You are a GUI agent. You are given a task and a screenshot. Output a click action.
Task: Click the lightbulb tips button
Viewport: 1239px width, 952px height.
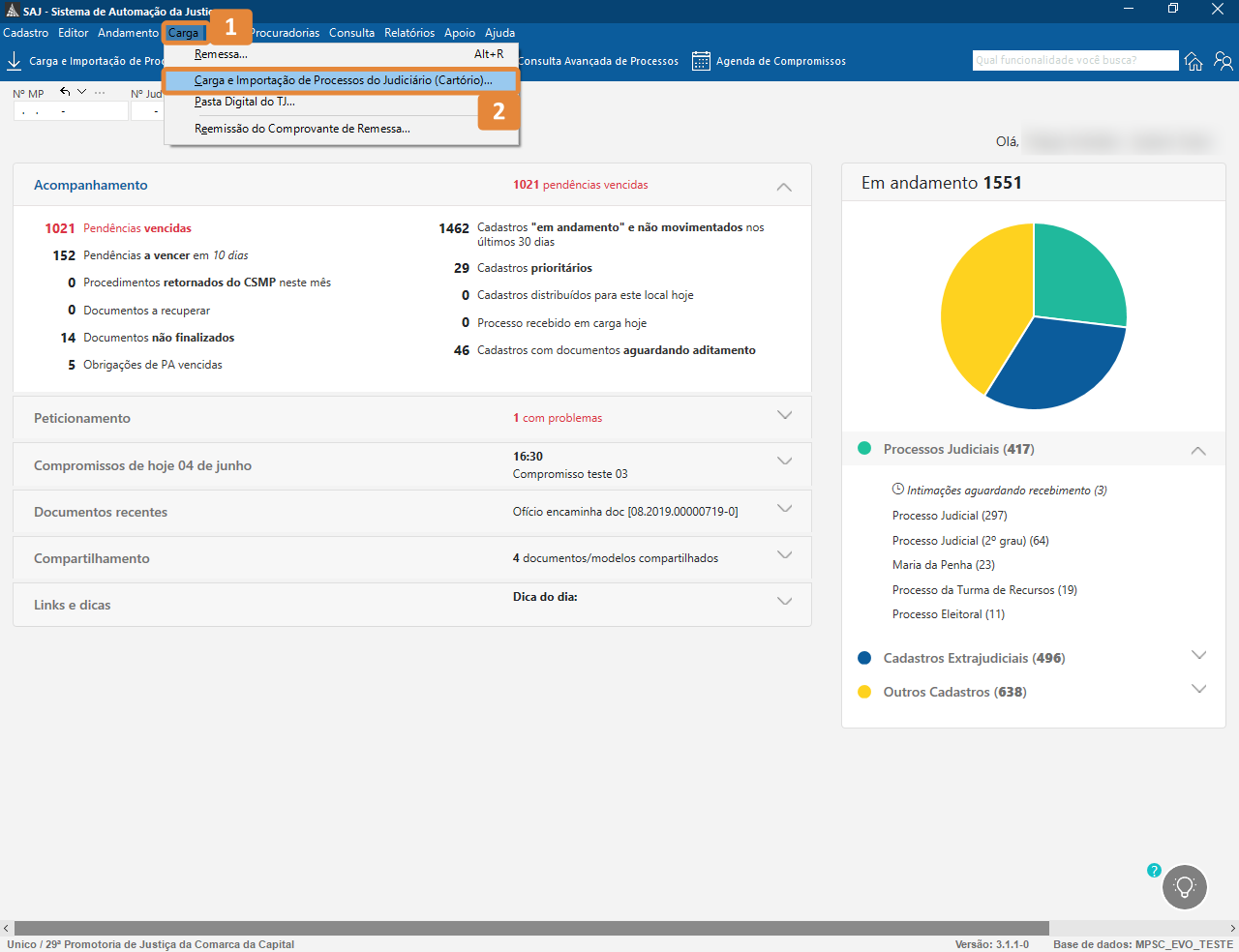pyautogui.click(x=1185, y=886)
